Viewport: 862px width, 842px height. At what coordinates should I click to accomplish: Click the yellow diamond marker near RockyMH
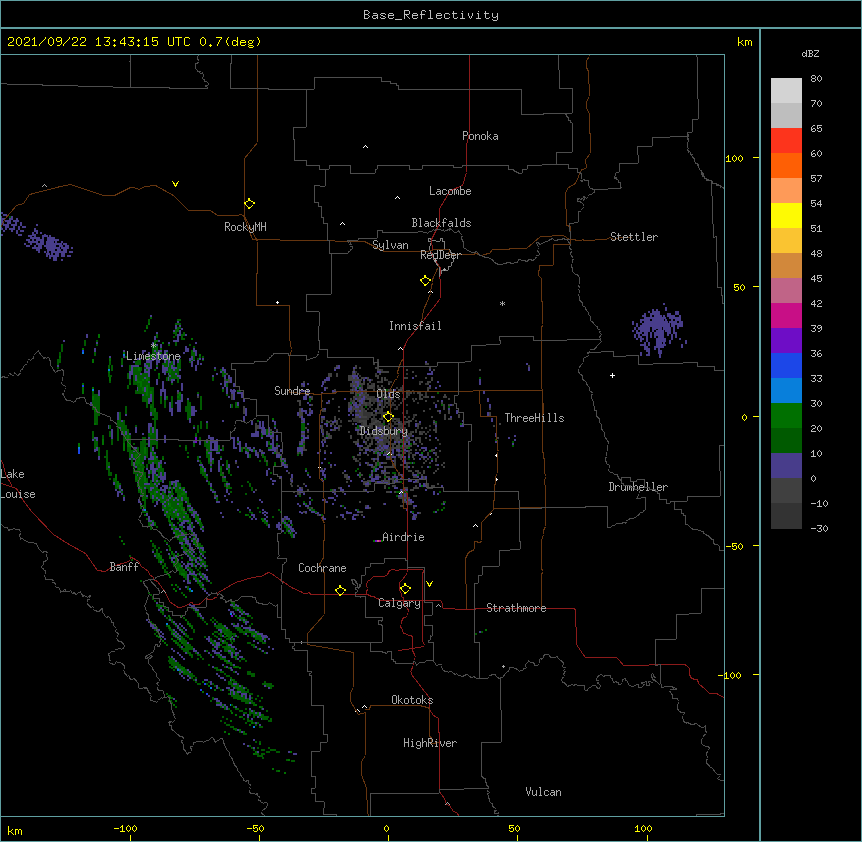(249, 204)
